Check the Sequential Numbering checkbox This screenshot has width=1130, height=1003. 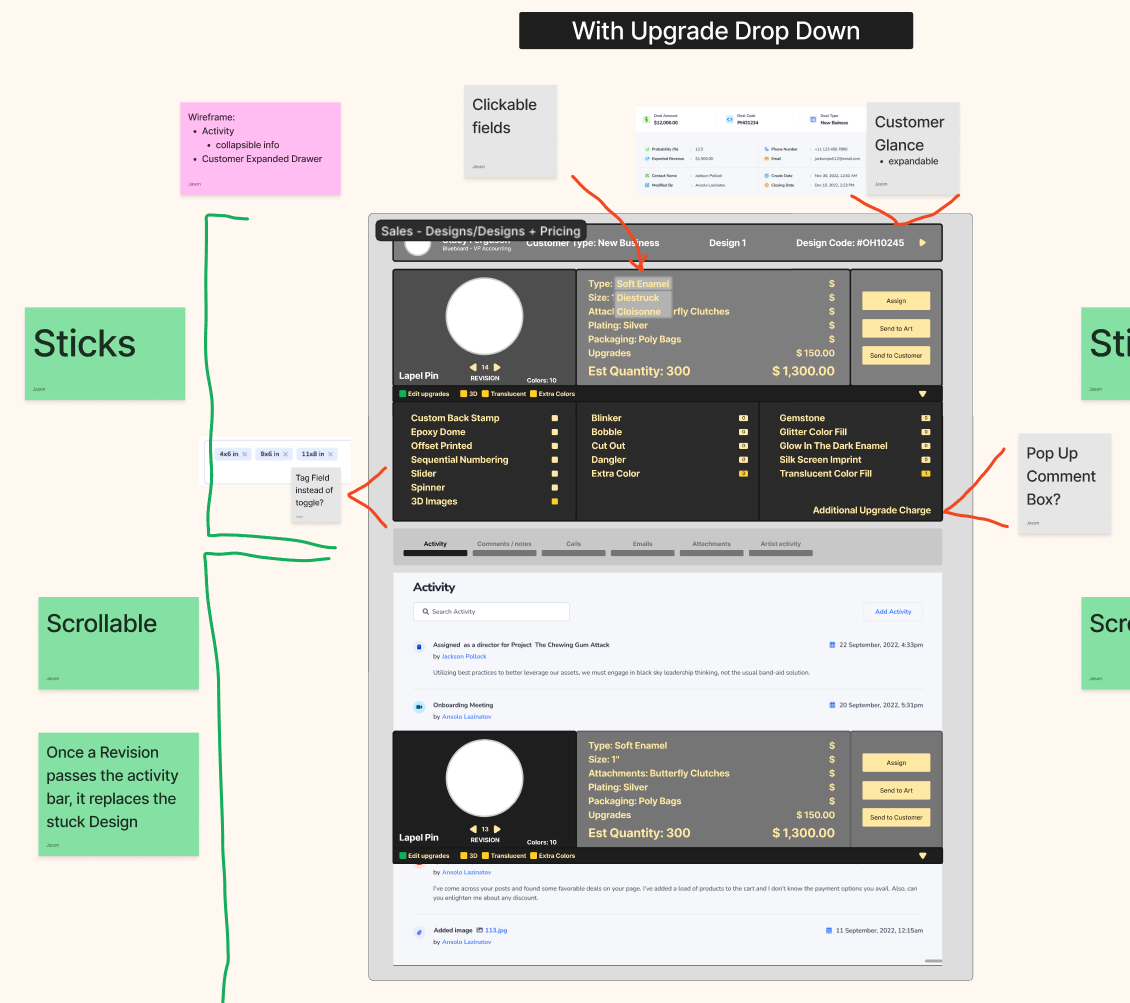[x=555, y=460]
